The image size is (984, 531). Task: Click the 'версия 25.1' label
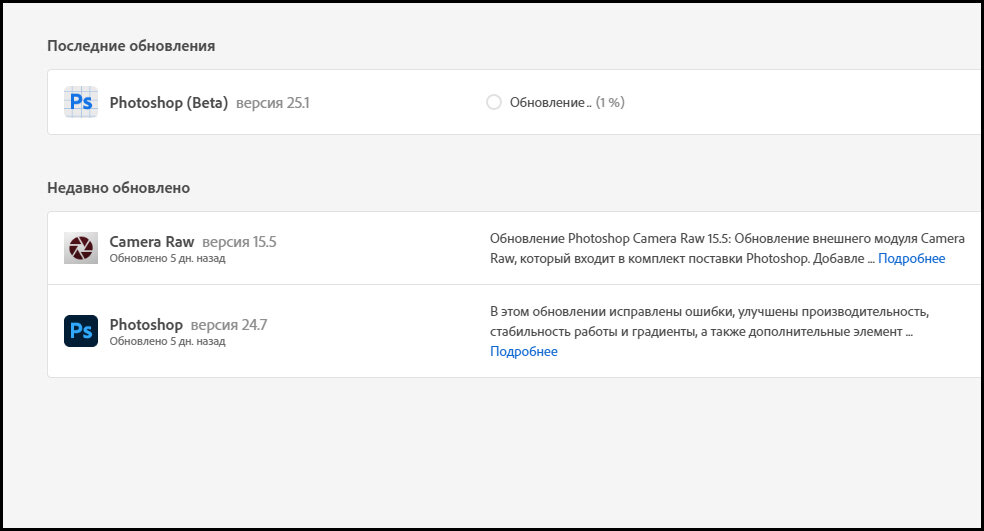pyautogui.click(x=273, y=103)
